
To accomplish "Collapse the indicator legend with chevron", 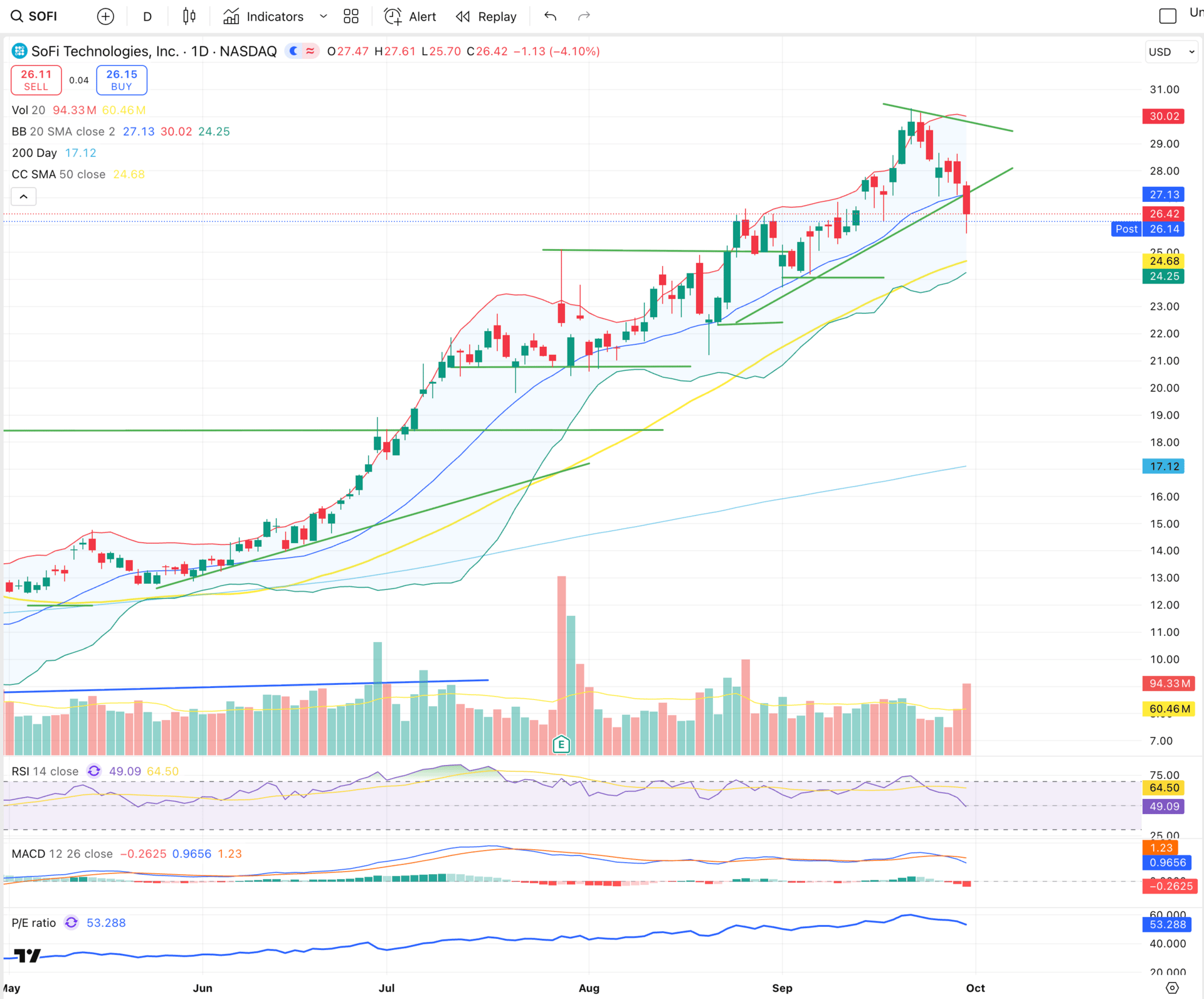I will pyautogui.click(x=24, y=196).
